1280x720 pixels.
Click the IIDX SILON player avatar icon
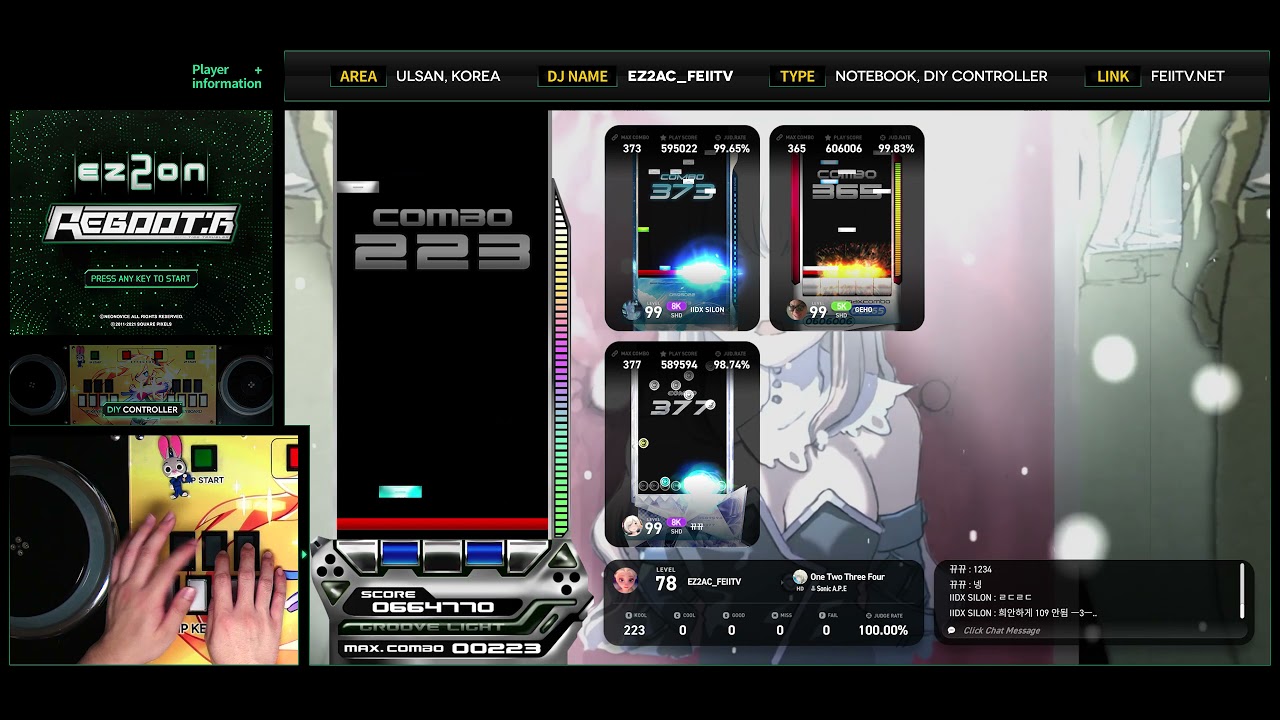(x=631, y=310)
